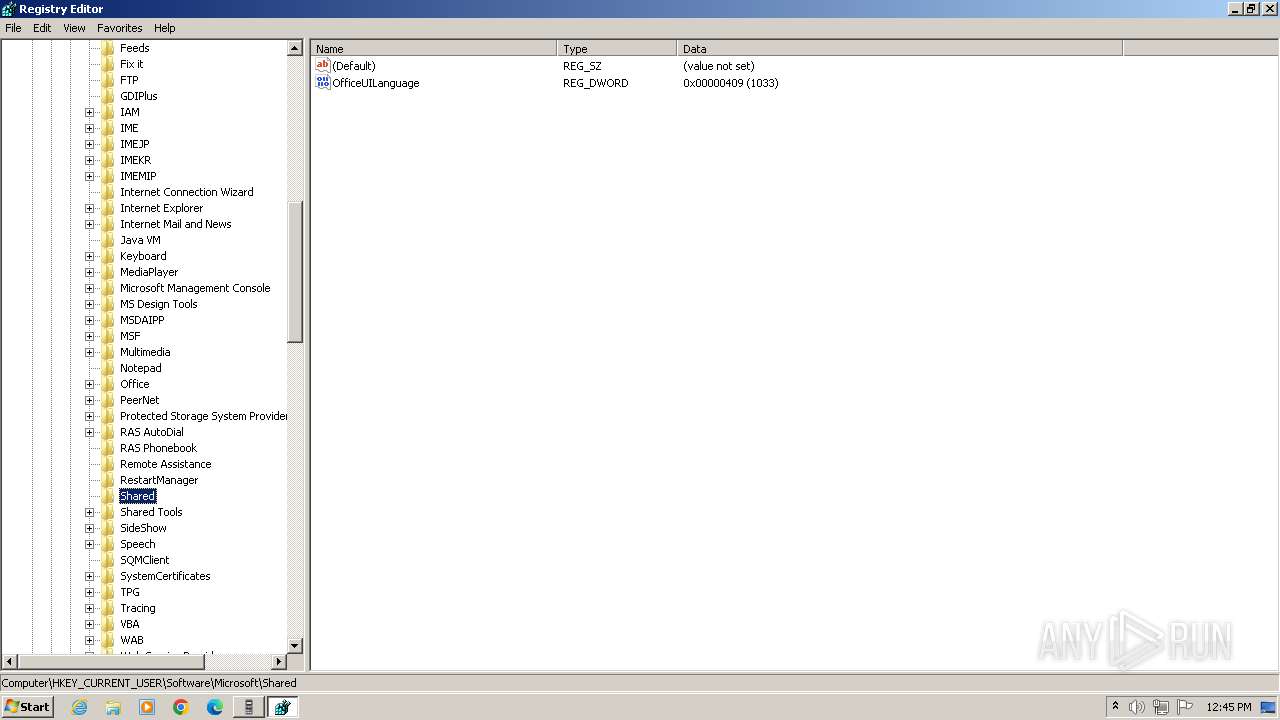Image resolution: width=1280 pixels, height=720 pixels.
Task: Expand the Multimedia key
Action: [x=89, y=352]
